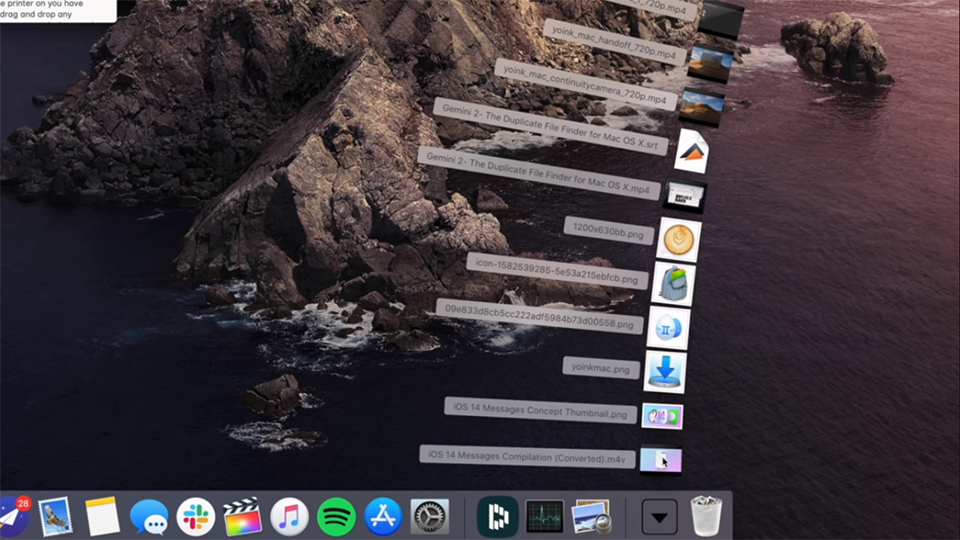Collapse the open Downloads stack arrow
Viewport: 960px width, 540px height.
click(659, 517)
